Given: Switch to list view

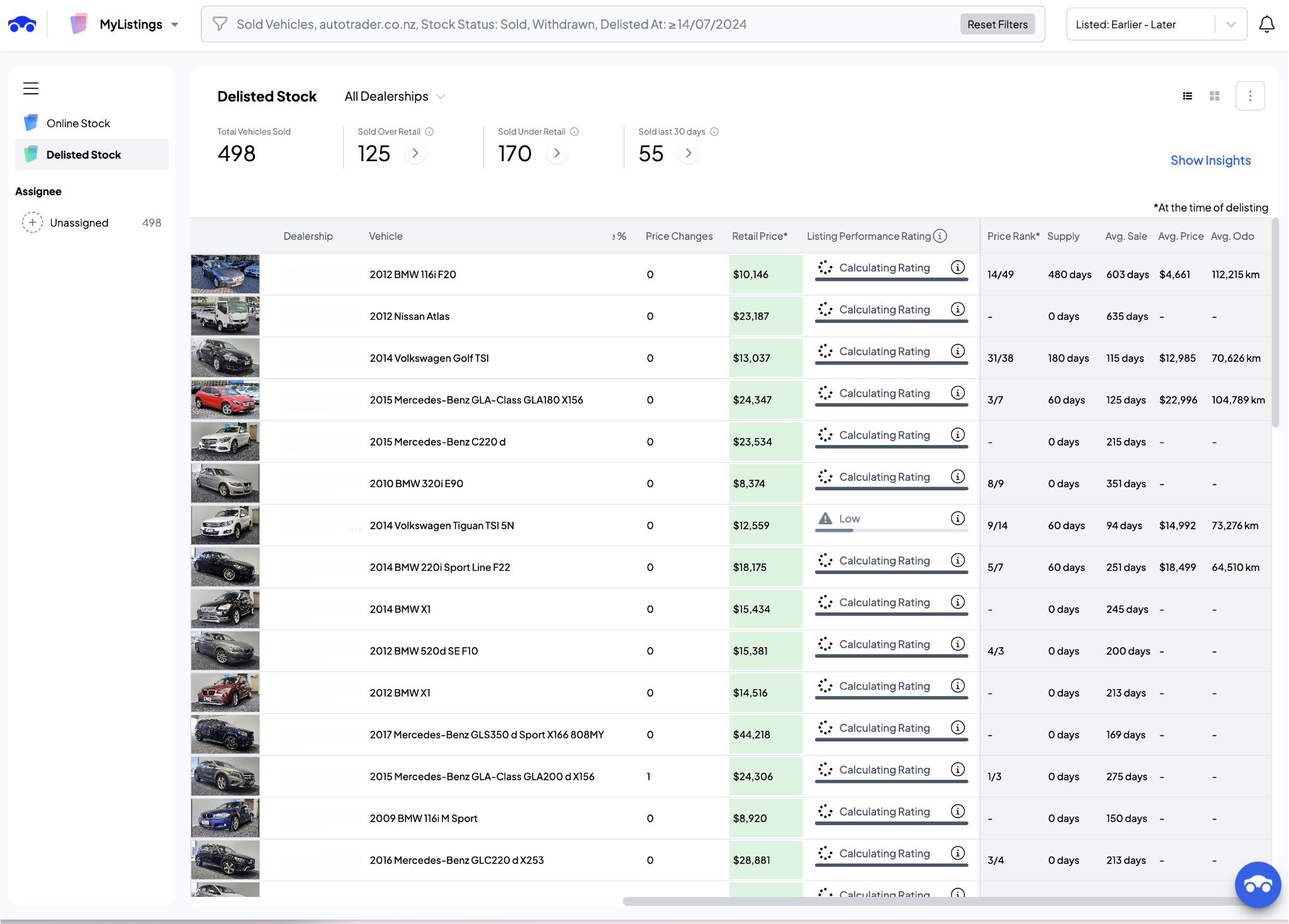Looking at the screenshot, I should pos(1188,96).
